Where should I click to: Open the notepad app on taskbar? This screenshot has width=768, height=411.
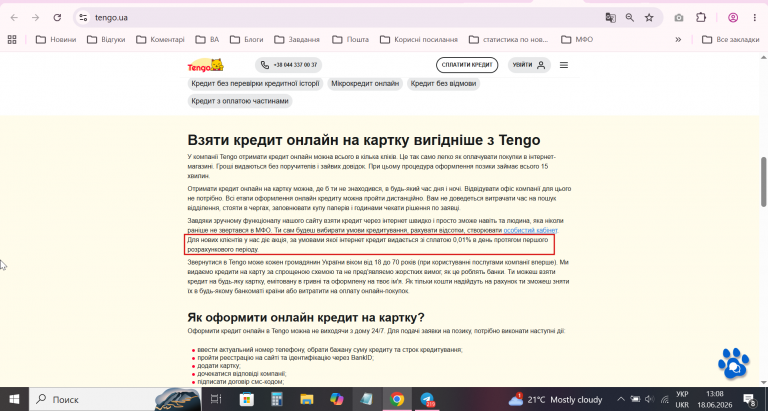click(x=366, y=399)
